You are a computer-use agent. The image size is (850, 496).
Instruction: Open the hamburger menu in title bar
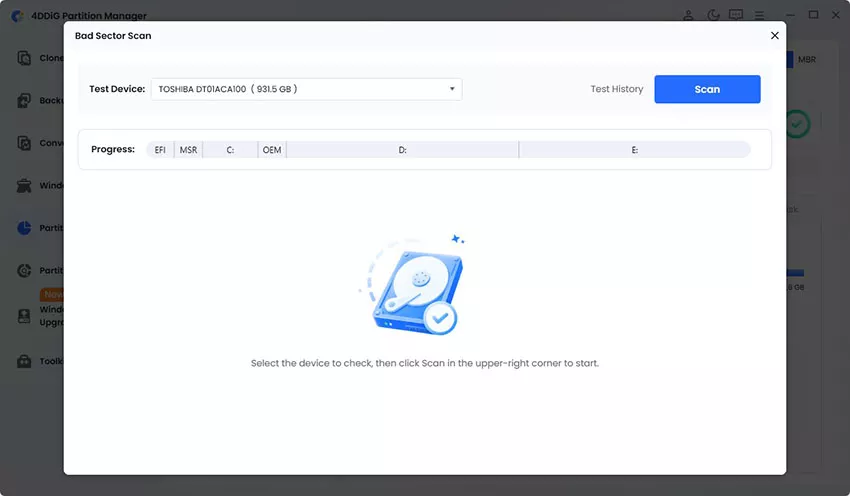click(x=759, y=15)
